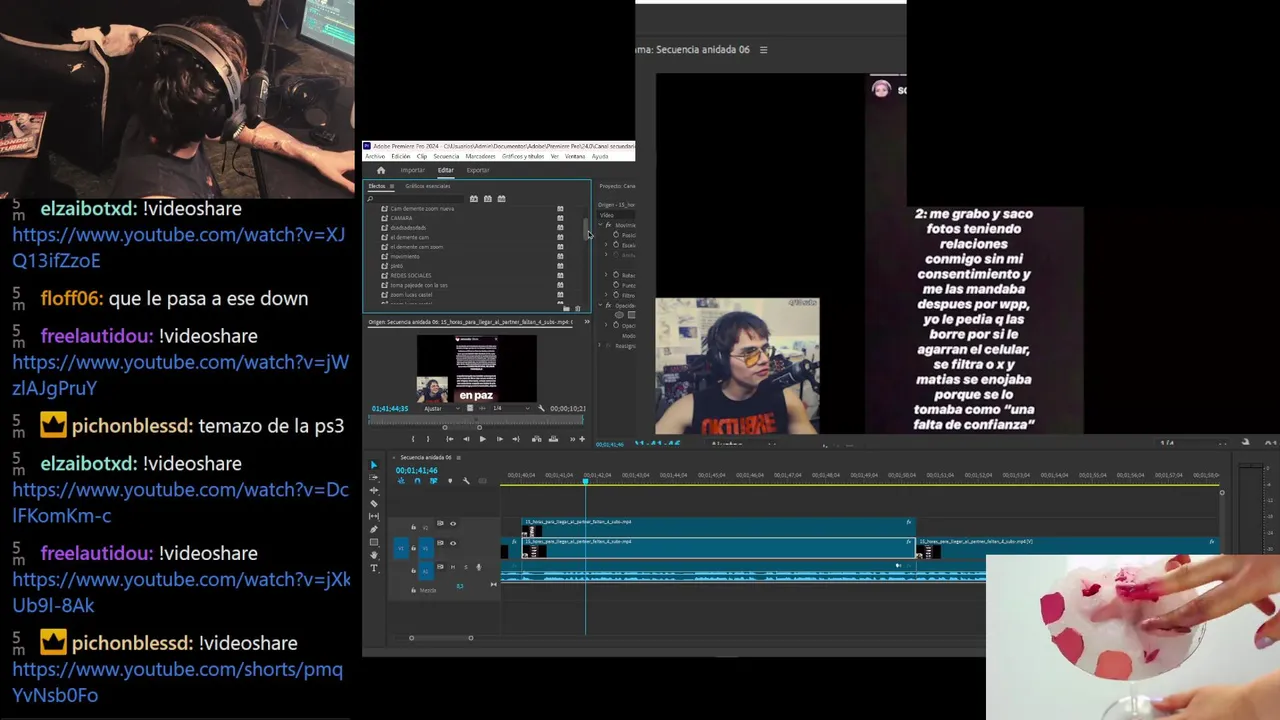Play the Source monitor clip
The width and height of the screenshot is (1280, 720).
point(483,439)
